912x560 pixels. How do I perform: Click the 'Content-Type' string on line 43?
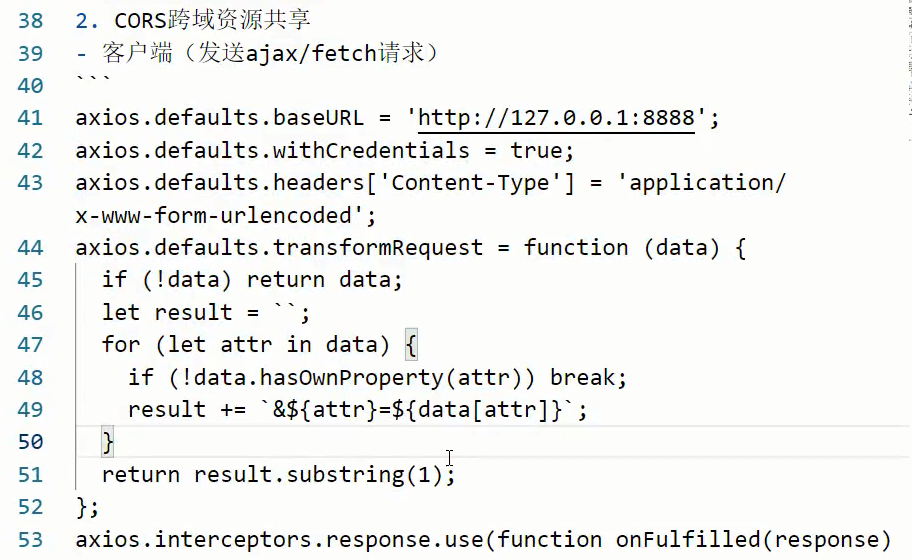470,184
